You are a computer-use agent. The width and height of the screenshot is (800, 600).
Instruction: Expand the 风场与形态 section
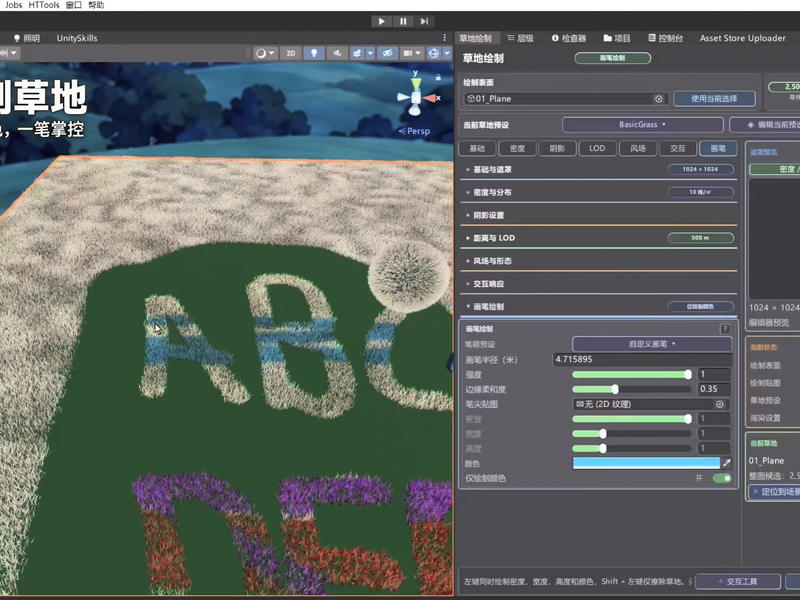pos(598,261)
